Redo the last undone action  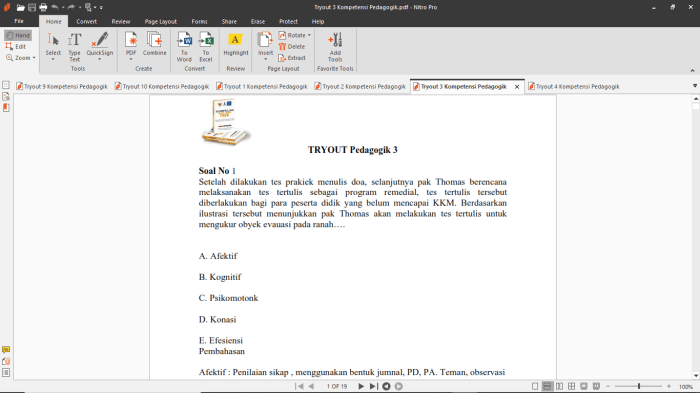[x=71, y=7]
